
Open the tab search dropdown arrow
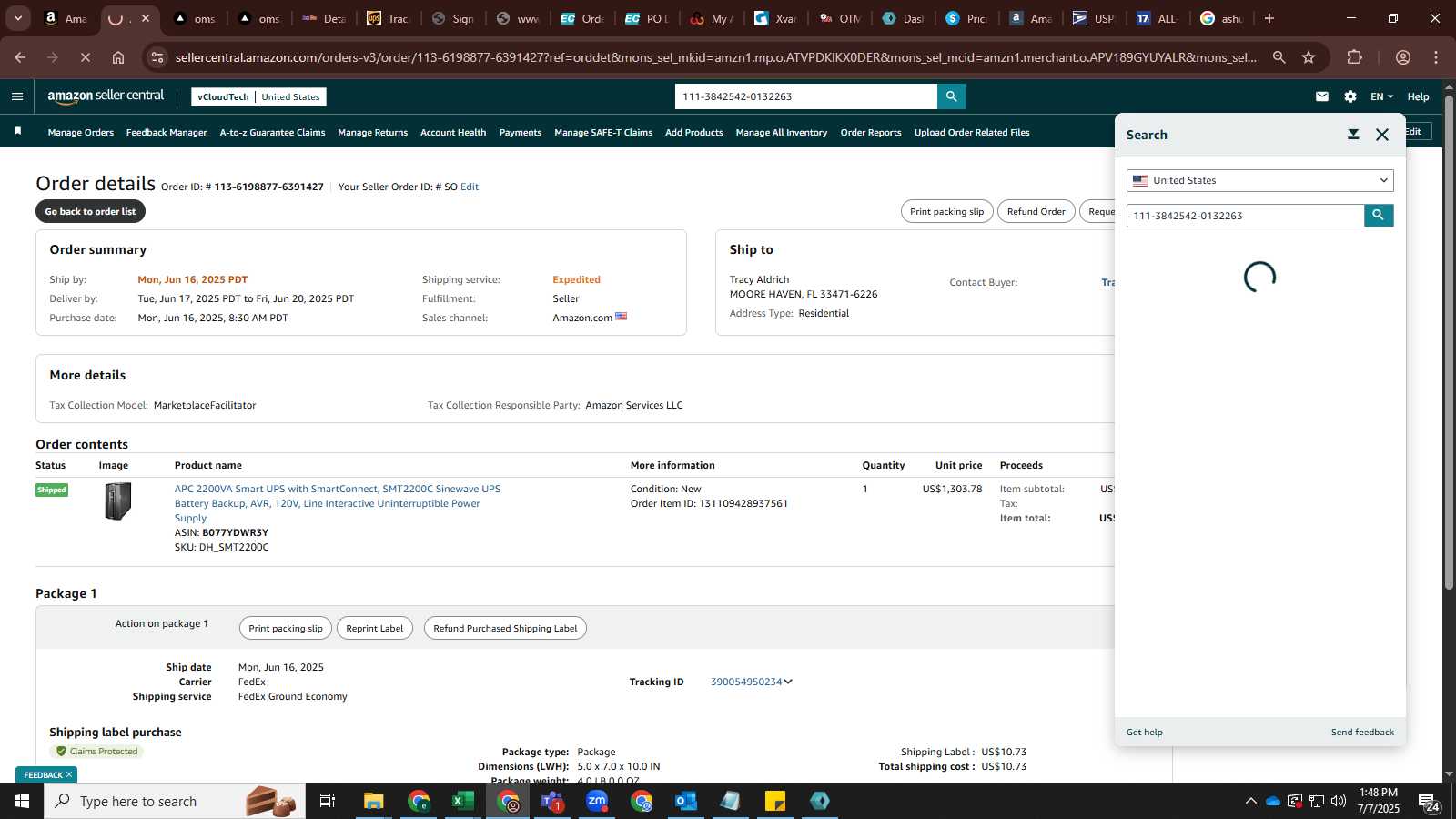(17, 18)
